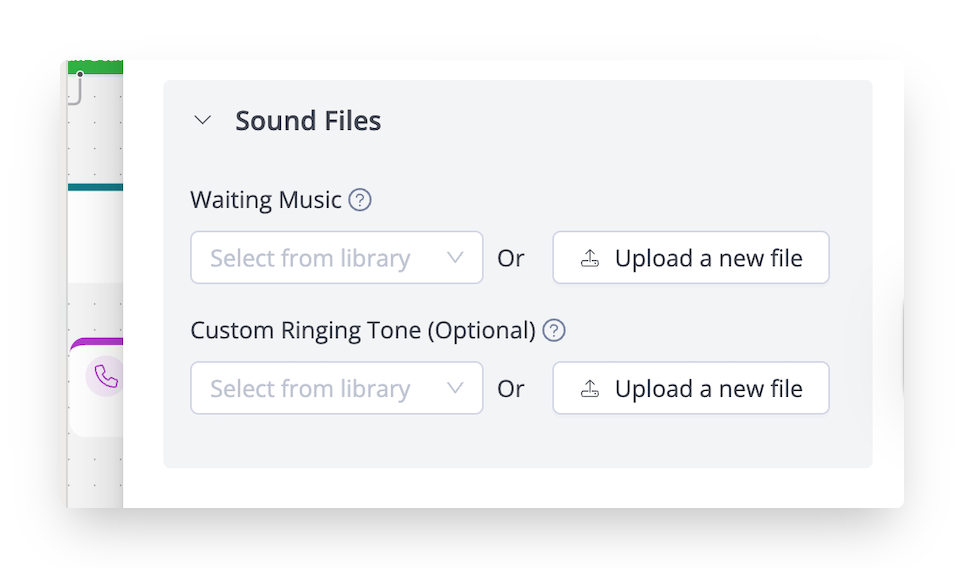Click the green node at canvas top

tap(95, 66)
